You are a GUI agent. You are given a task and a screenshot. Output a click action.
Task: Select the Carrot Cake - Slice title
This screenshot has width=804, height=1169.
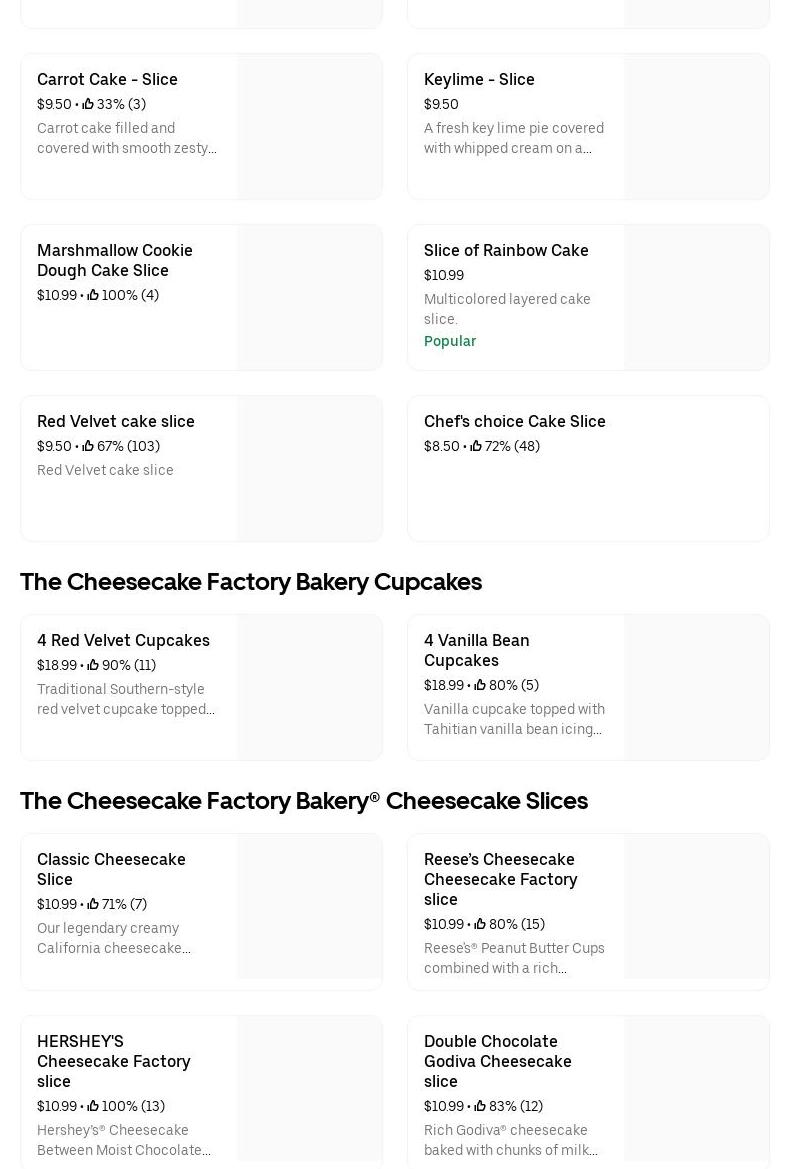[x=107, y=79]
